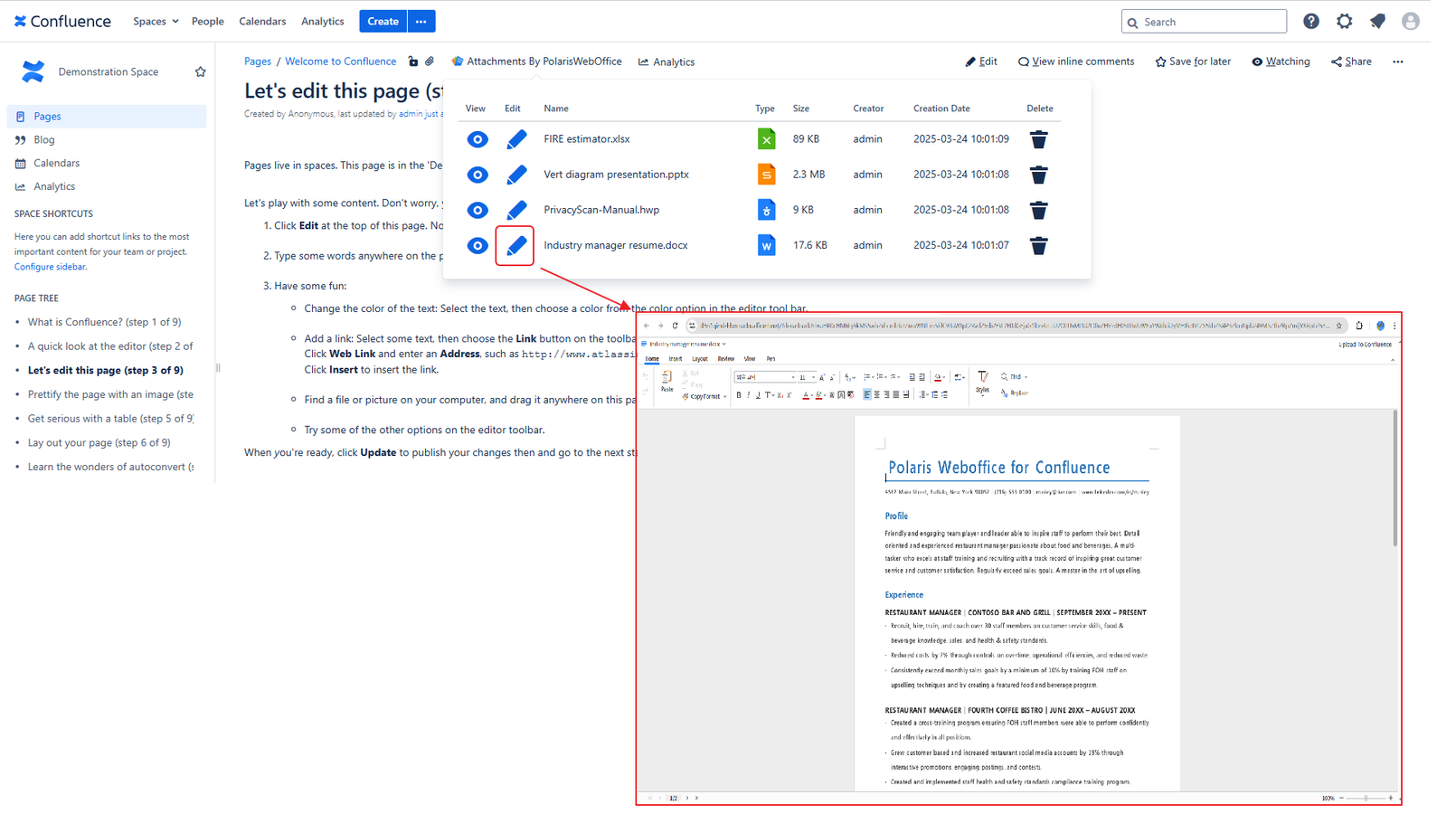Screen dimensions: 1456x814
Task: Open the settings gear icon
Action: pos(1345,21)
